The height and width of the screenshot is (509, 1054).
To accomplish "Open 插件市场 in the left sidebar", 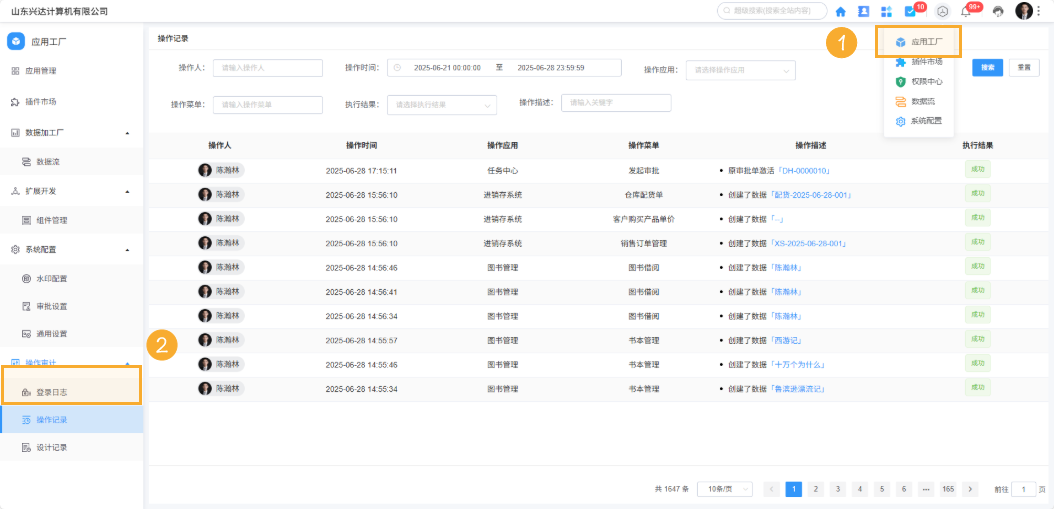I will pyautogui.click(x=40, y=102).
